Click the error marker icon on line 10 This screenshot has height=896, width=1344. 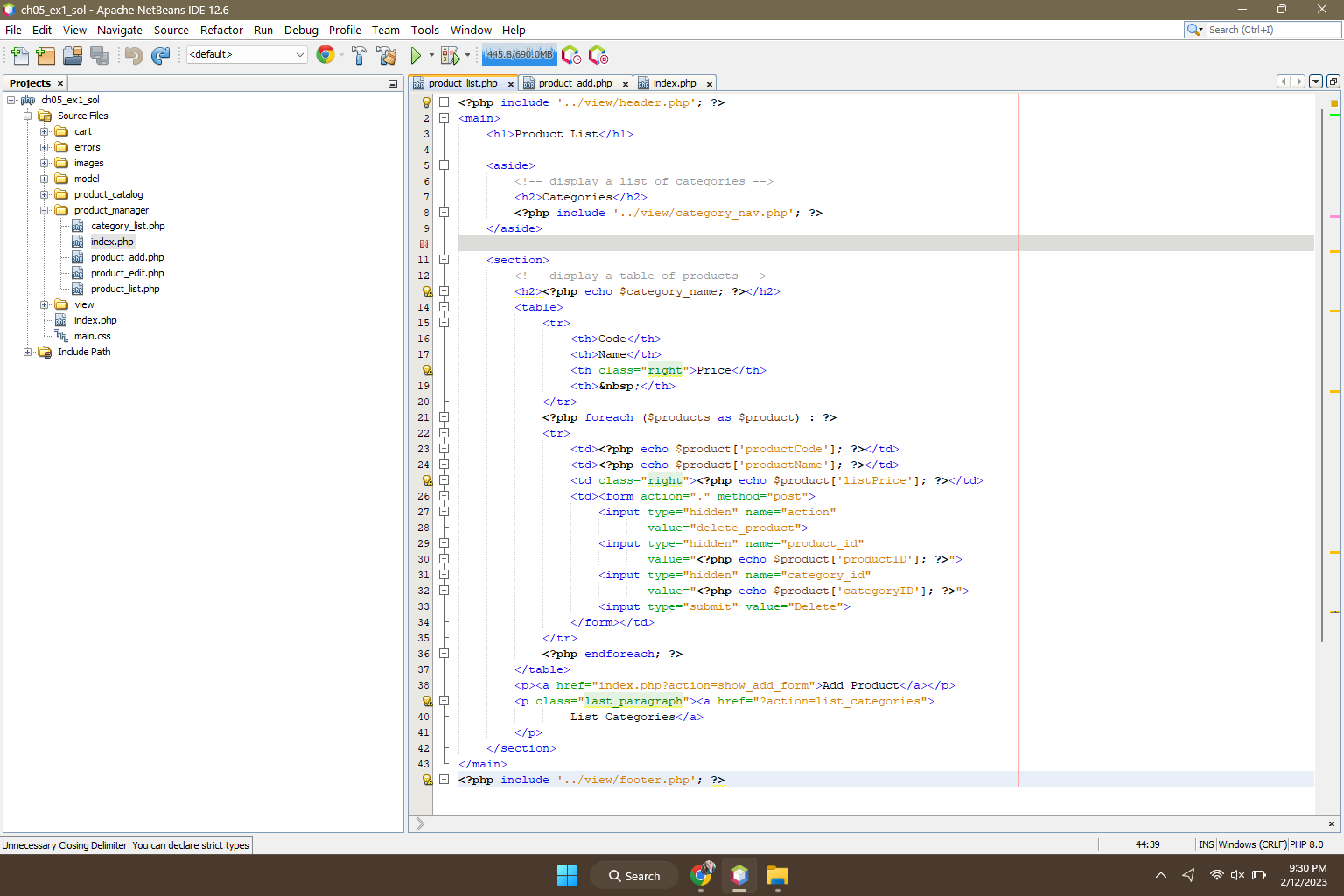point(424,244)
